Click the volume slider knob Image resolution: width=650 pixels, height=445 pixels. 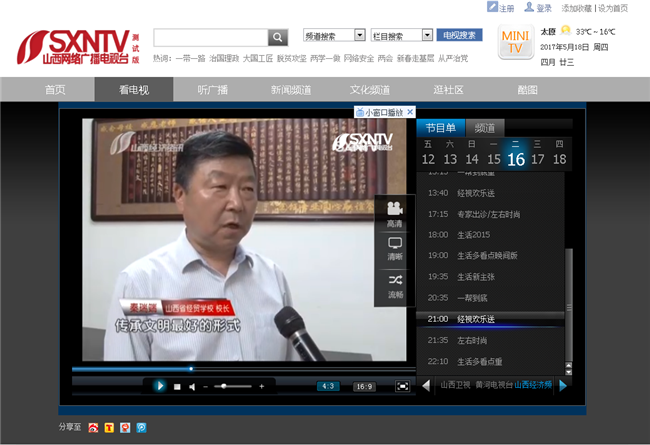coord(223,386)
